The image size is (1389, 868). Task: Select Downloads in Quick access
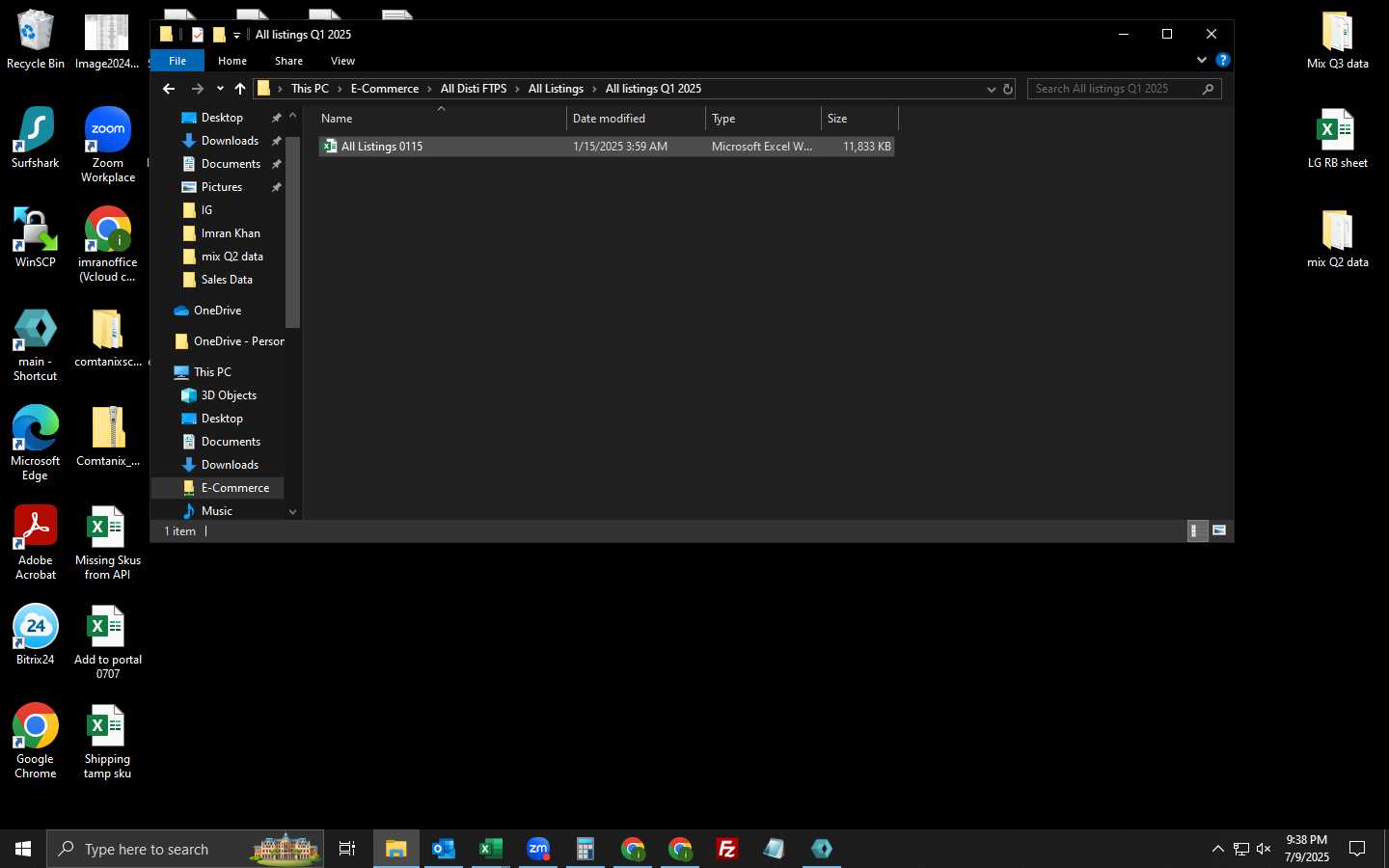pos(230,141)
